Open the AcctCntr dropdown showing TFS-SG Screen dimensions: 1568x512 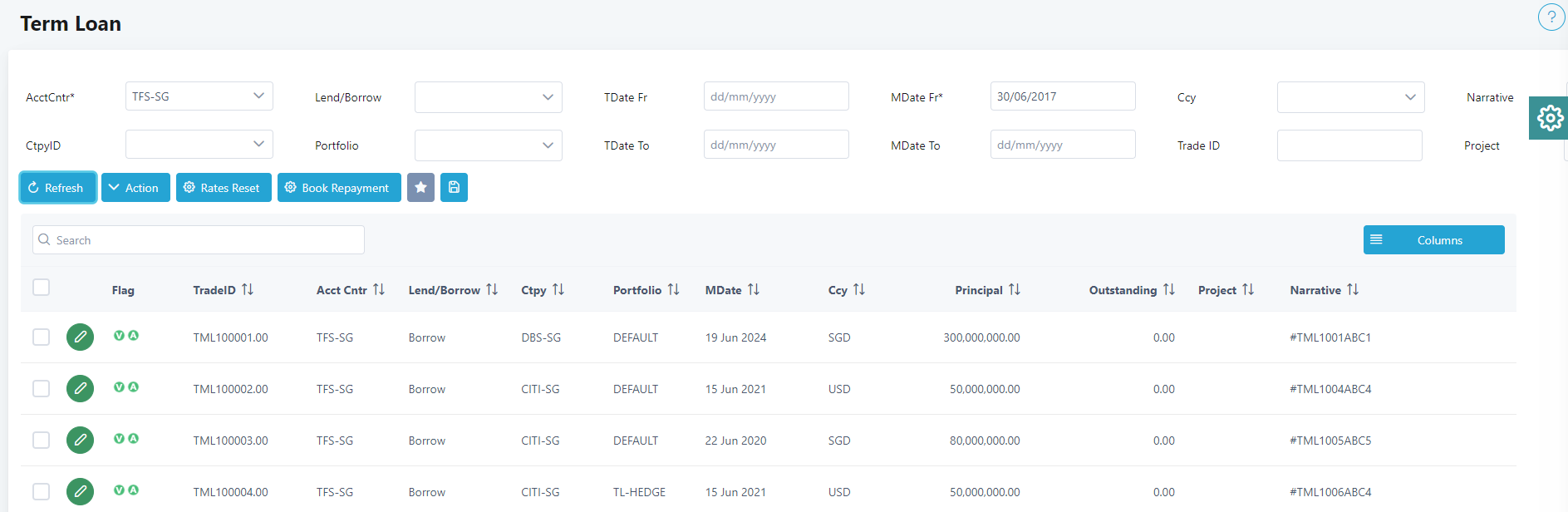point(199,96)
